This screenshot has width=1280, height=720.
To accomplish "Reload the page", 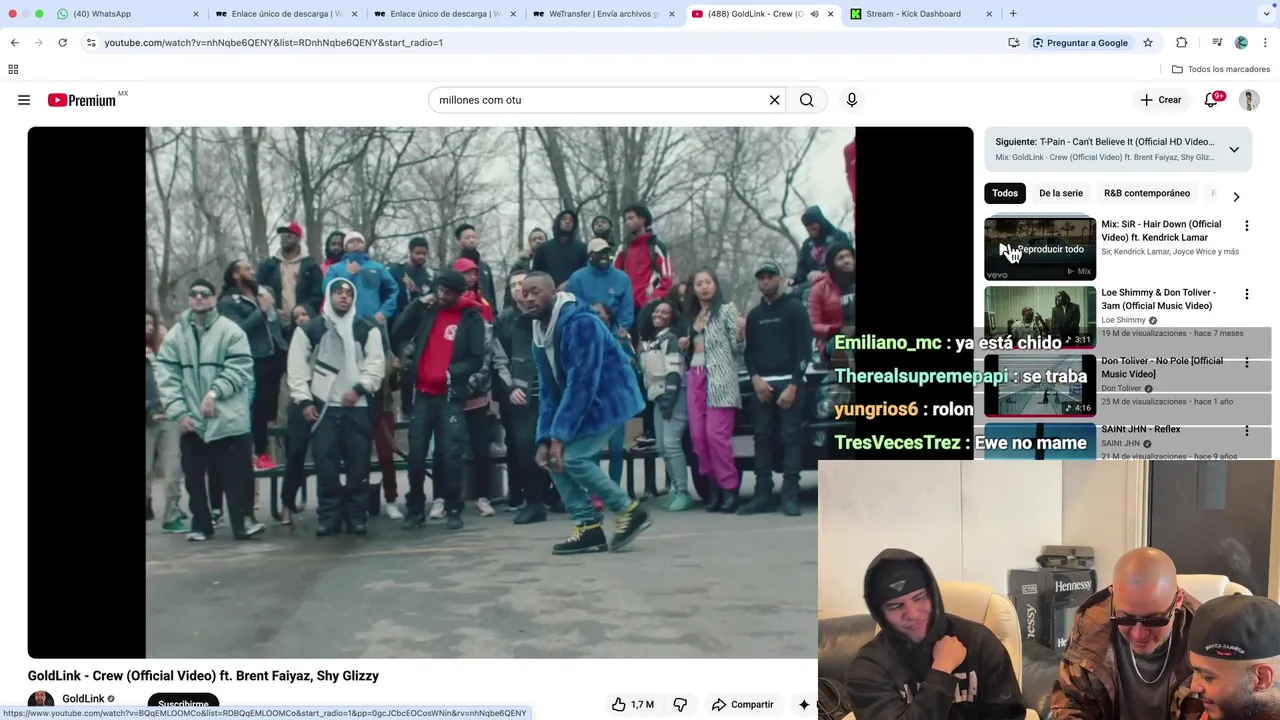I will [62, 43].
